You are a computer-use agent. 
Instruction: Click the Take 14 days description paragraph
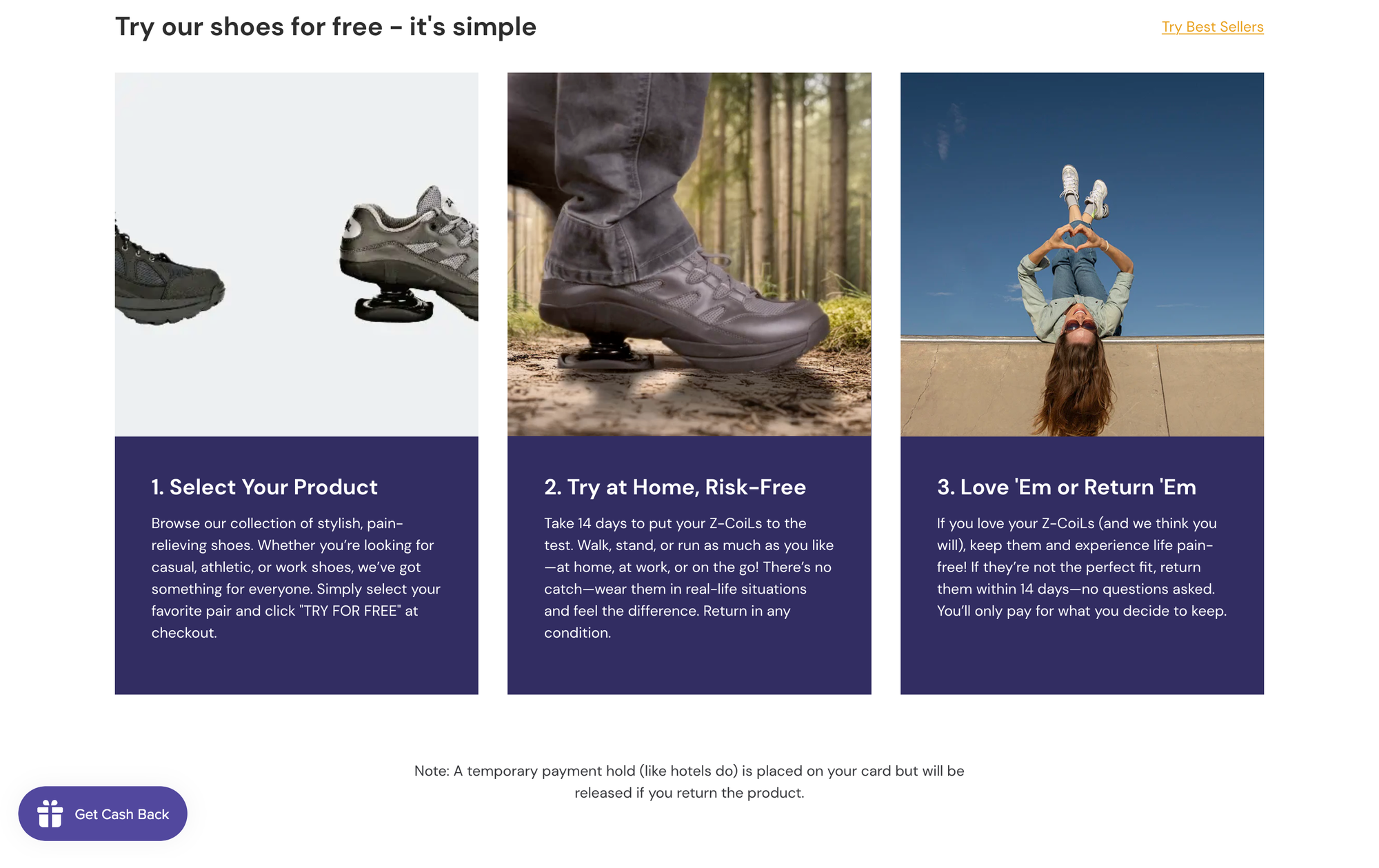(x=689, y=578)
